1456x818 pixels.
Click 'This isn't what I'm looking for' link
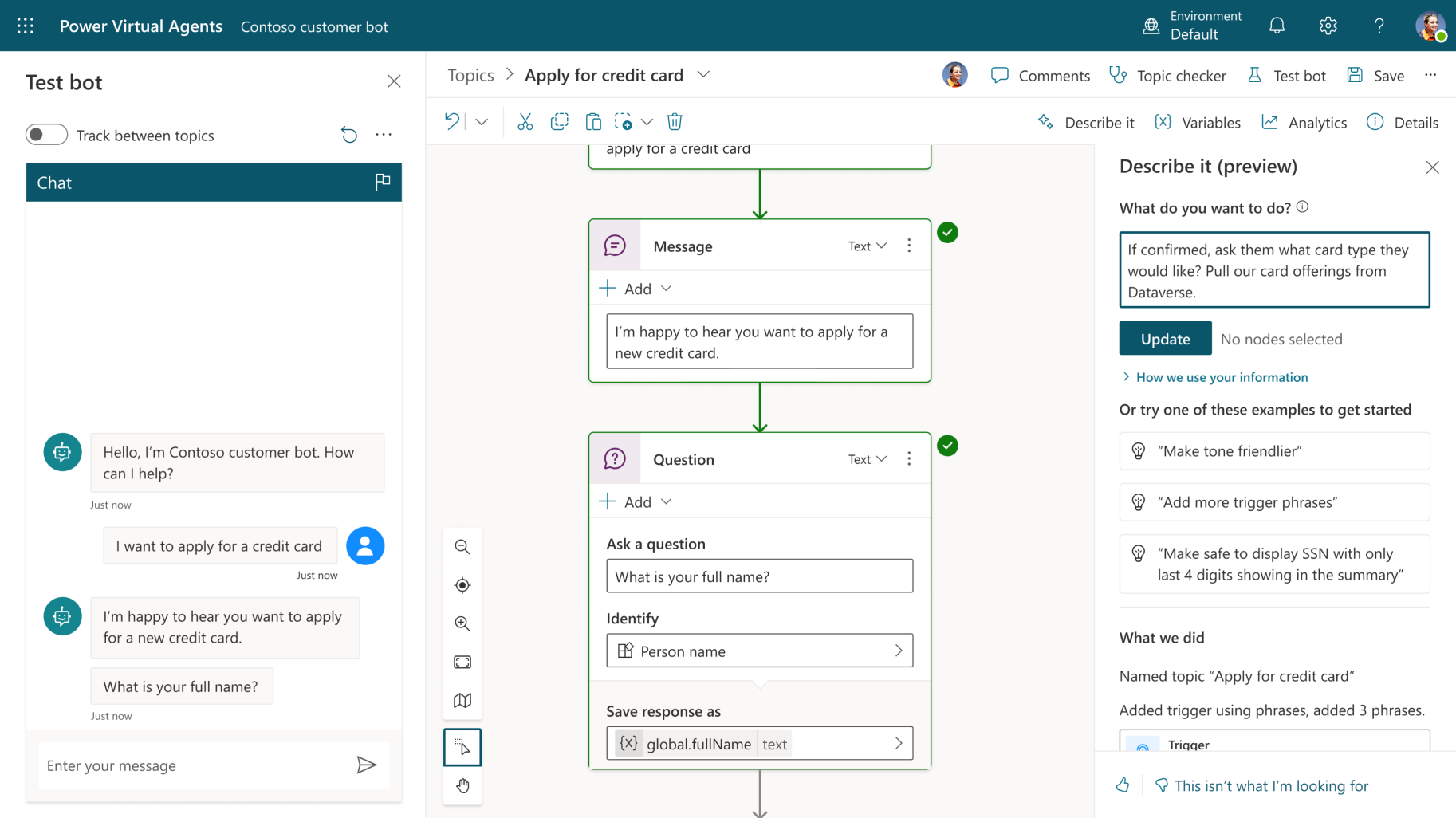[1272, 785]
